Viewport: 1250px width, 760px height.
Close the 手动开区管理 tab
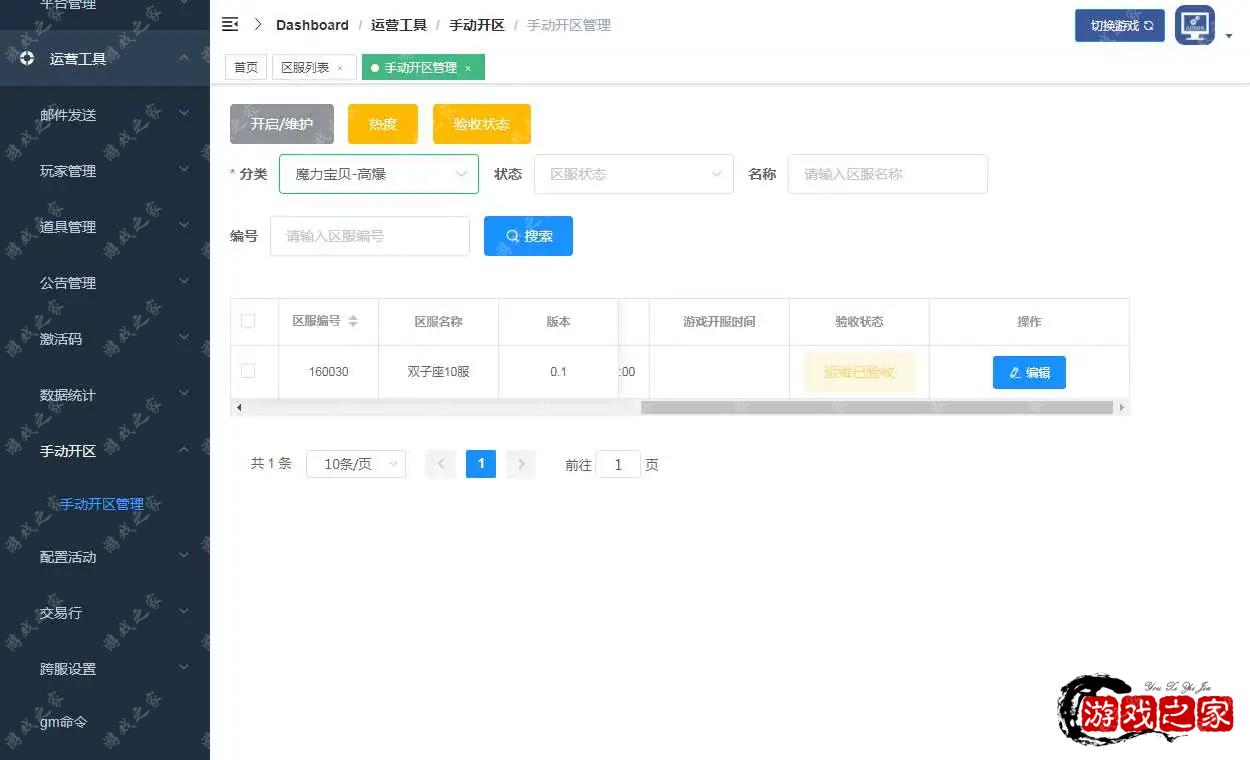tap(468, 68)
